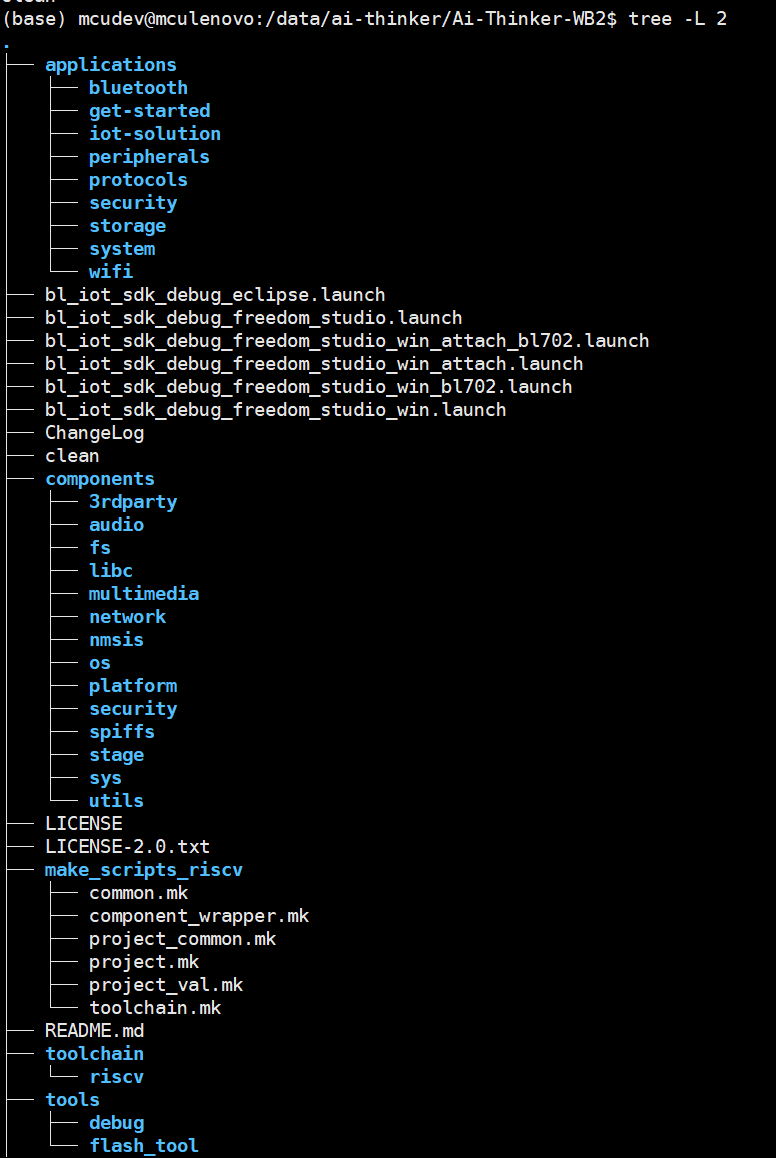The image size is (776, 1158).
Task: Select the wifi folder under applications
Action: [x=111, y=272]
